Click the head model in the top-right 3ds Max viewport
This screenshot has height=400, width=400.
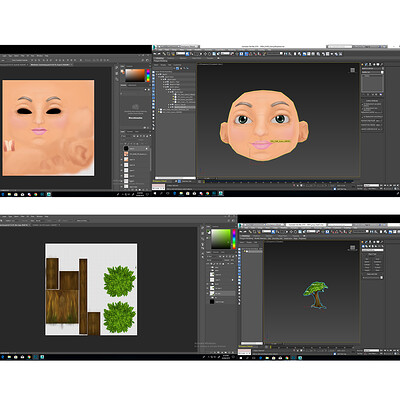[x=264, y=125]
